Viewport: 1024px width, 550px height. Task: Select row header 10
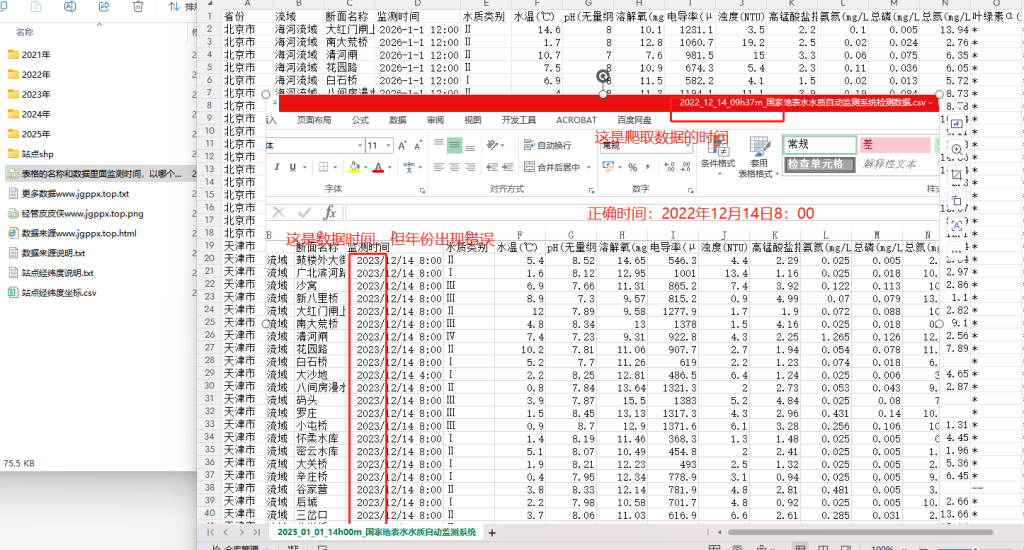click(210, 131)
